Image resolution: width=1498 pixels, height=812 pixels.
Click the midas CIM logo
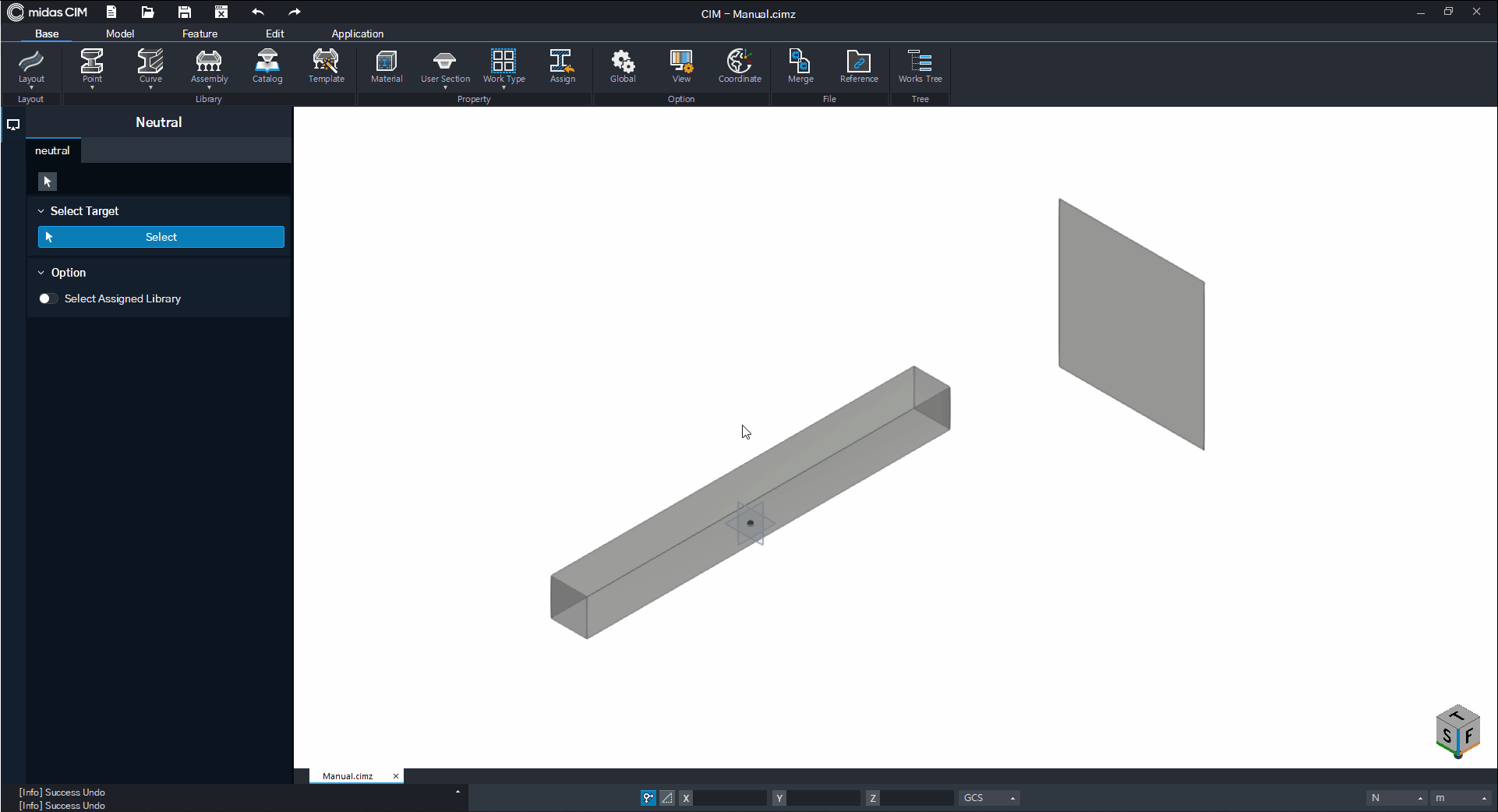click(48, 12)
